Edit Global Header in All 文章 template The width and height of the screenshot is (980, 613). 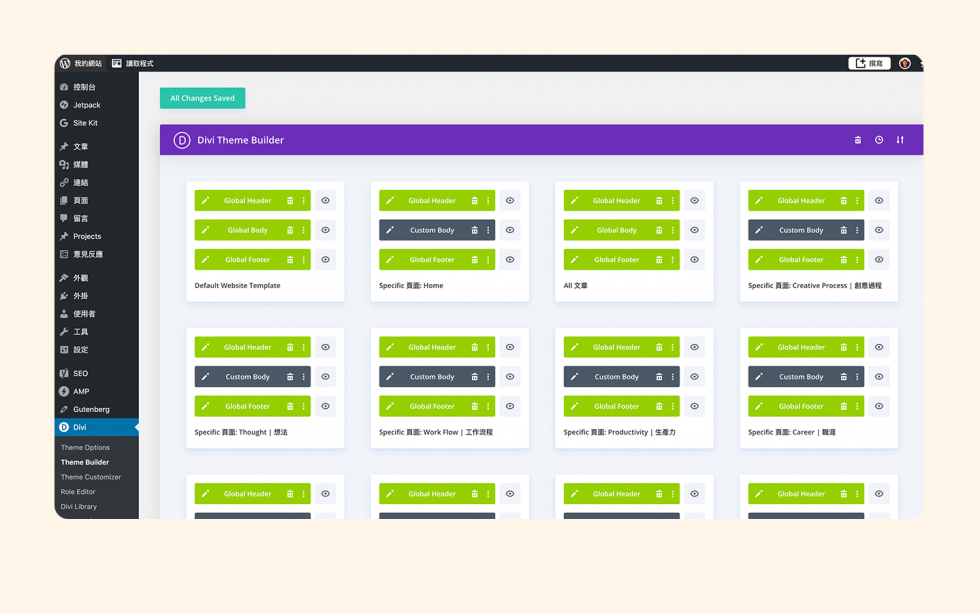click(x=574, y=201)
